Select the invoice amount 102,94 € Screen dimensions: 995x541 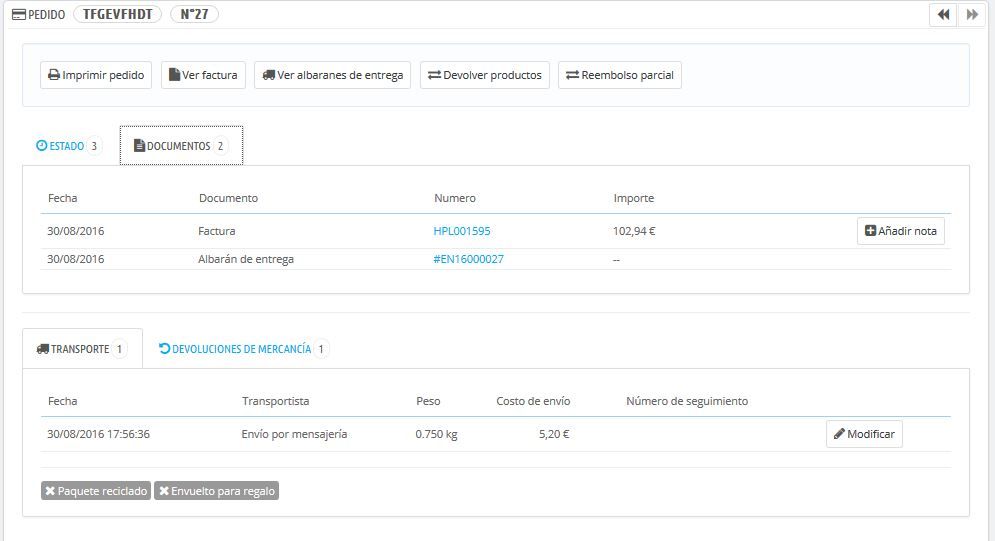(634, 231)
